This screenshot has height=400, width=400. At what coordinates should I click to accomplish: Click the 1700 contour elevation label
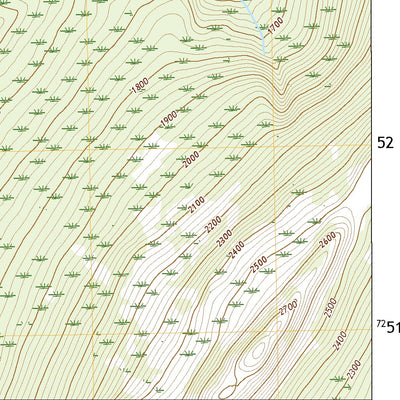[275, 26]
